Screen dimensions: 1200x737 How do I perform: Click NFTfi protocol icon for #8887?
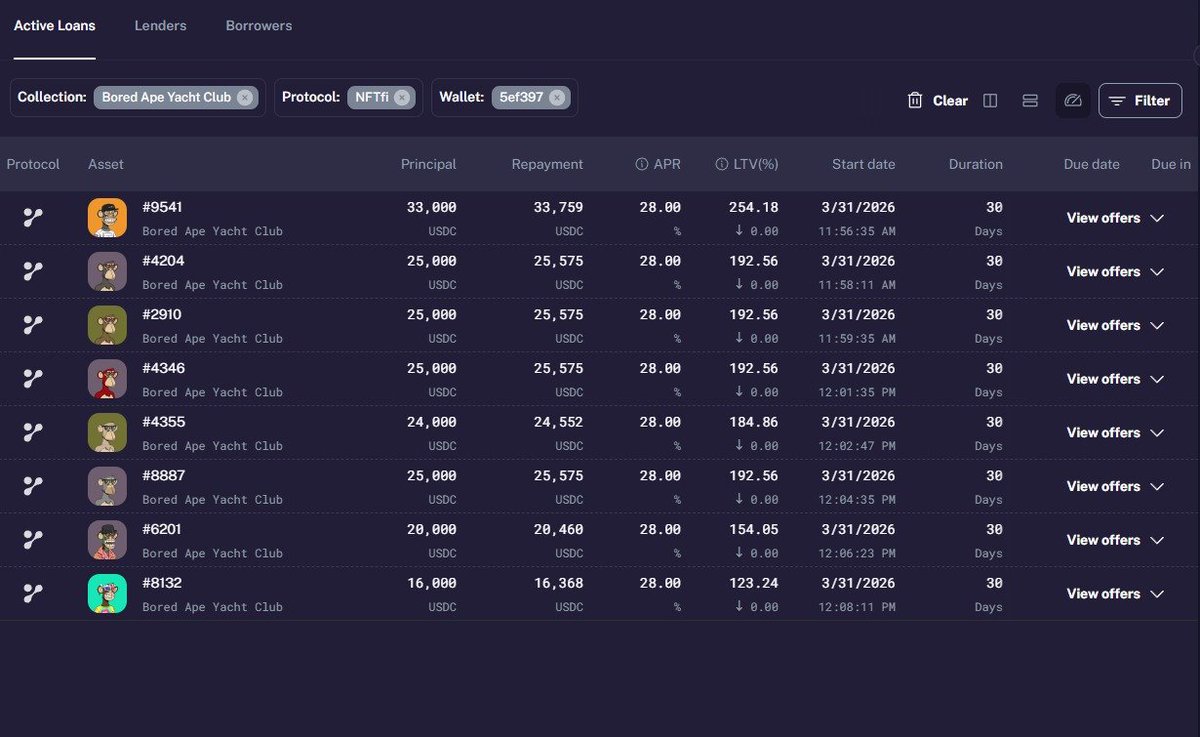point(33,486)
